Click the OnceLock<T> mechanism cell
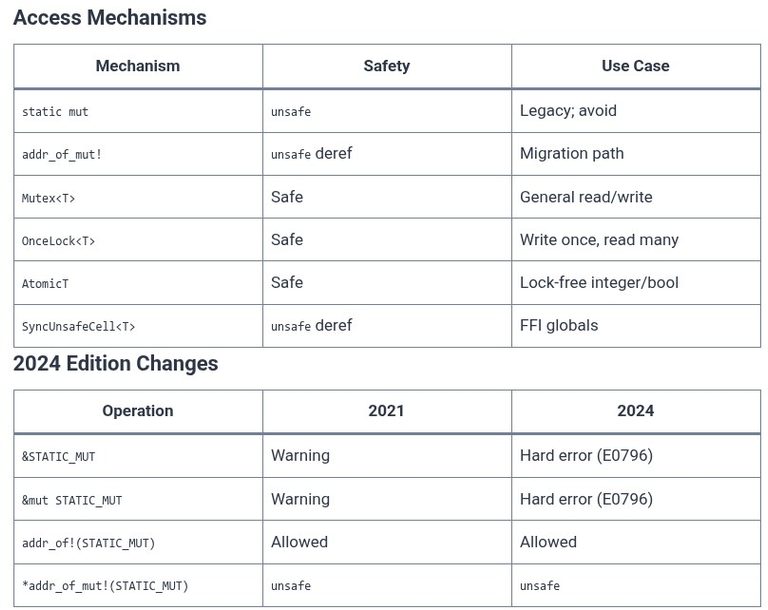768x610 pixels. tap(138, 240)
